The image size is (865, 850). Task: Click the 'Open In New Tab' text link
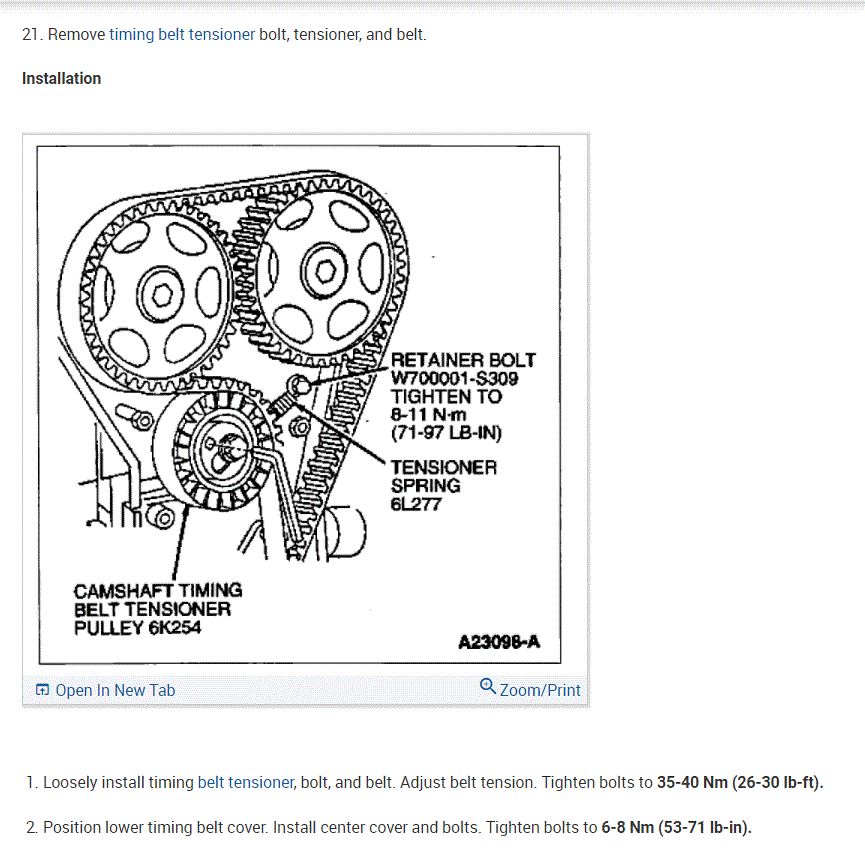click(x=115, y=690)
